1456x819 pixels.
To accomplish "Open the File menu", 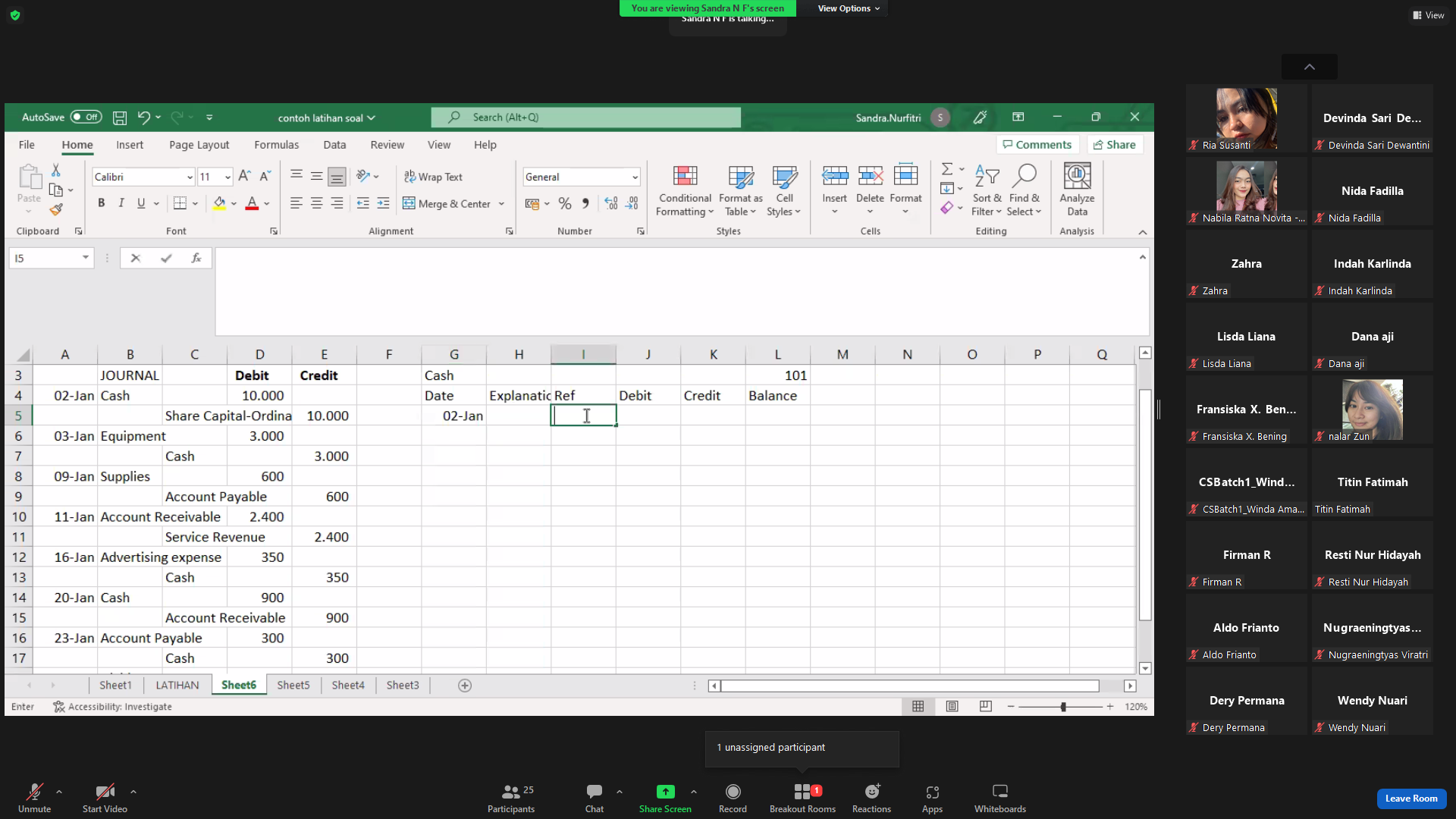I will pos(27,145).
